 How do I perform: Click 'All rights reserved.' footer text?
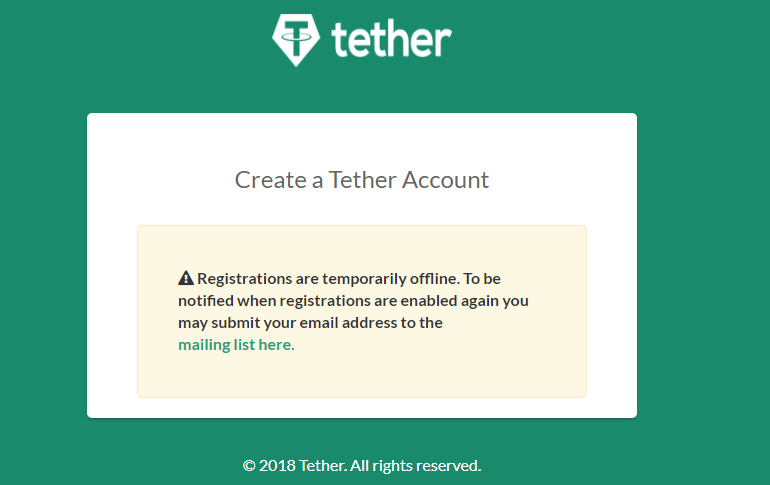[x=415, y=465]
